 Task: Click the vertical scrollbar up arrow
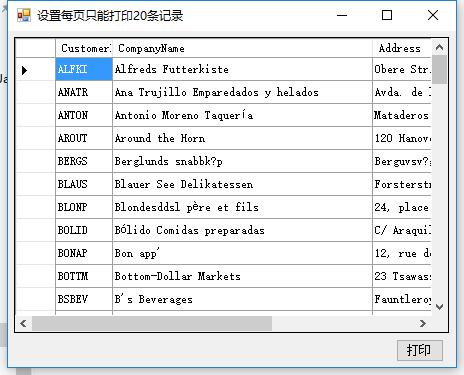click(439, 48)
